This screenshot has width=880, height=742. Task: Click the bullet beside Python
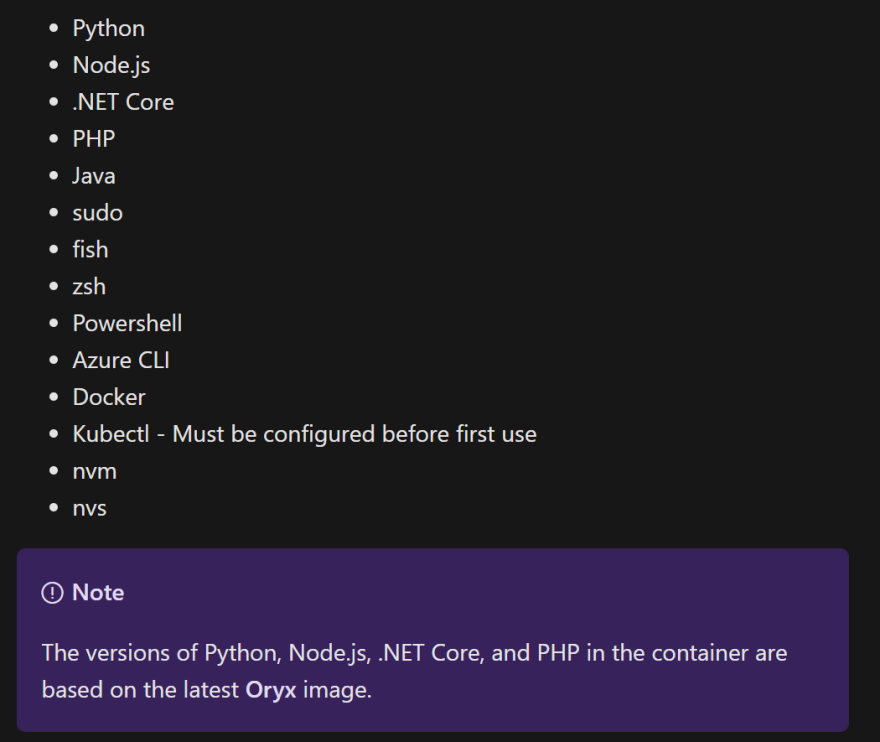pyautogui.click(x=54, y=28)
